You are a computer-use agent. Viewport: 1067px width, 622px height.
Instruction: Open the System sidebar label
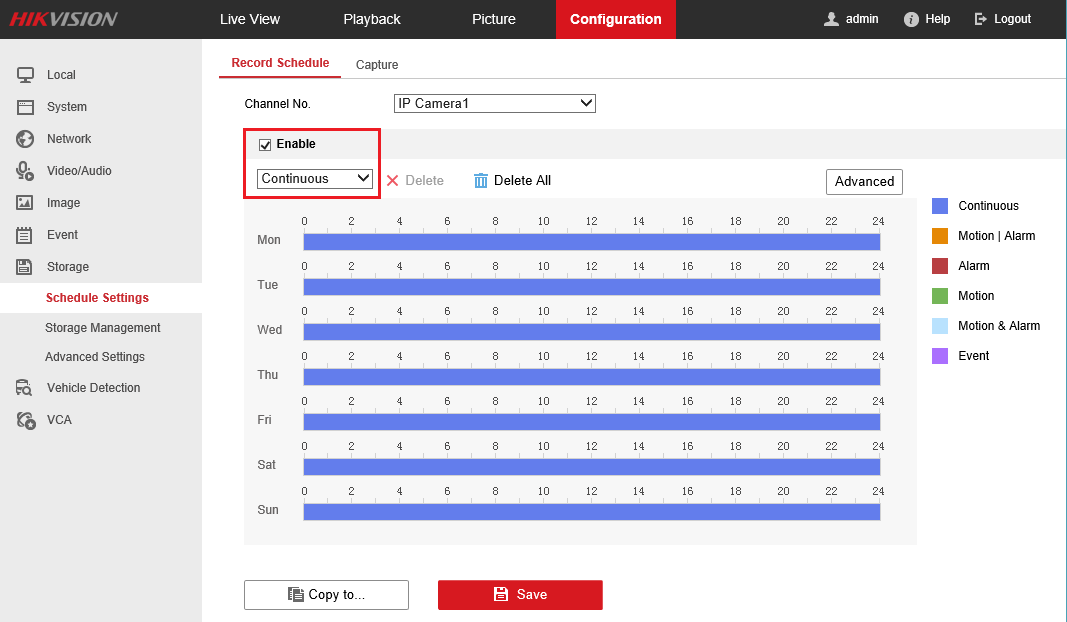67,107
